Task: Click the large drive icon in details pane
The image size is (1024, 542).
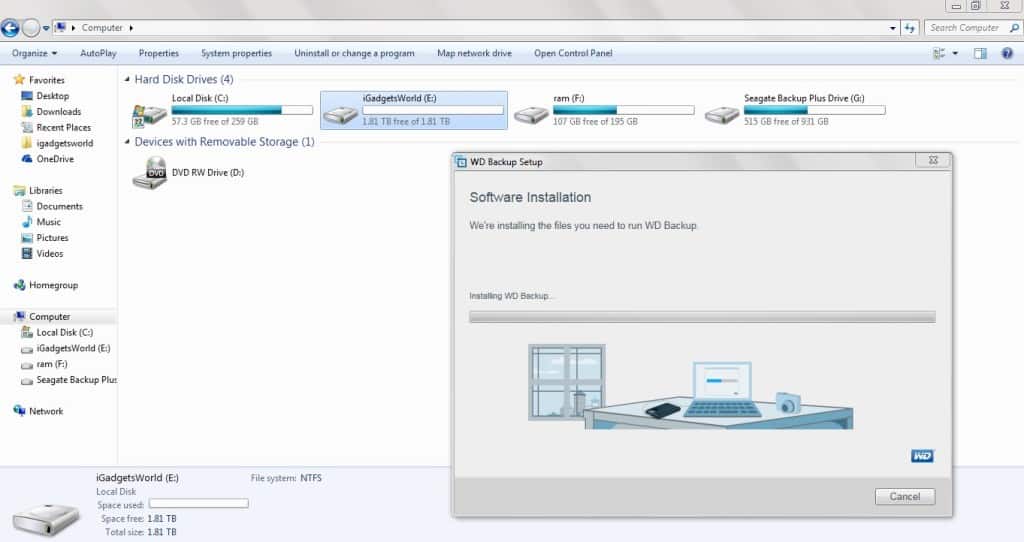Action: tap(46, 518)
